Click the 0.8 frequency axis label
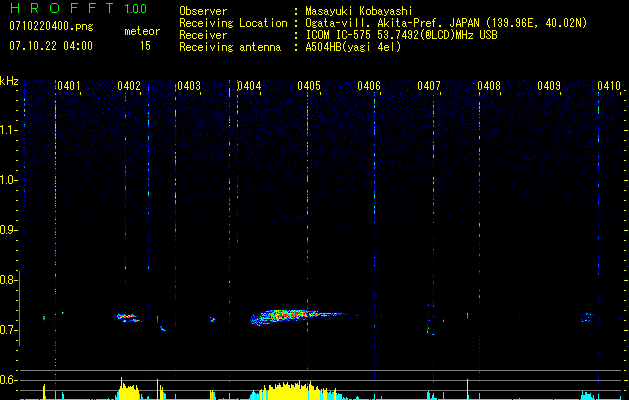Image resolution: width=629 pixels, height=400 pixels. click(x=8, y=280)
